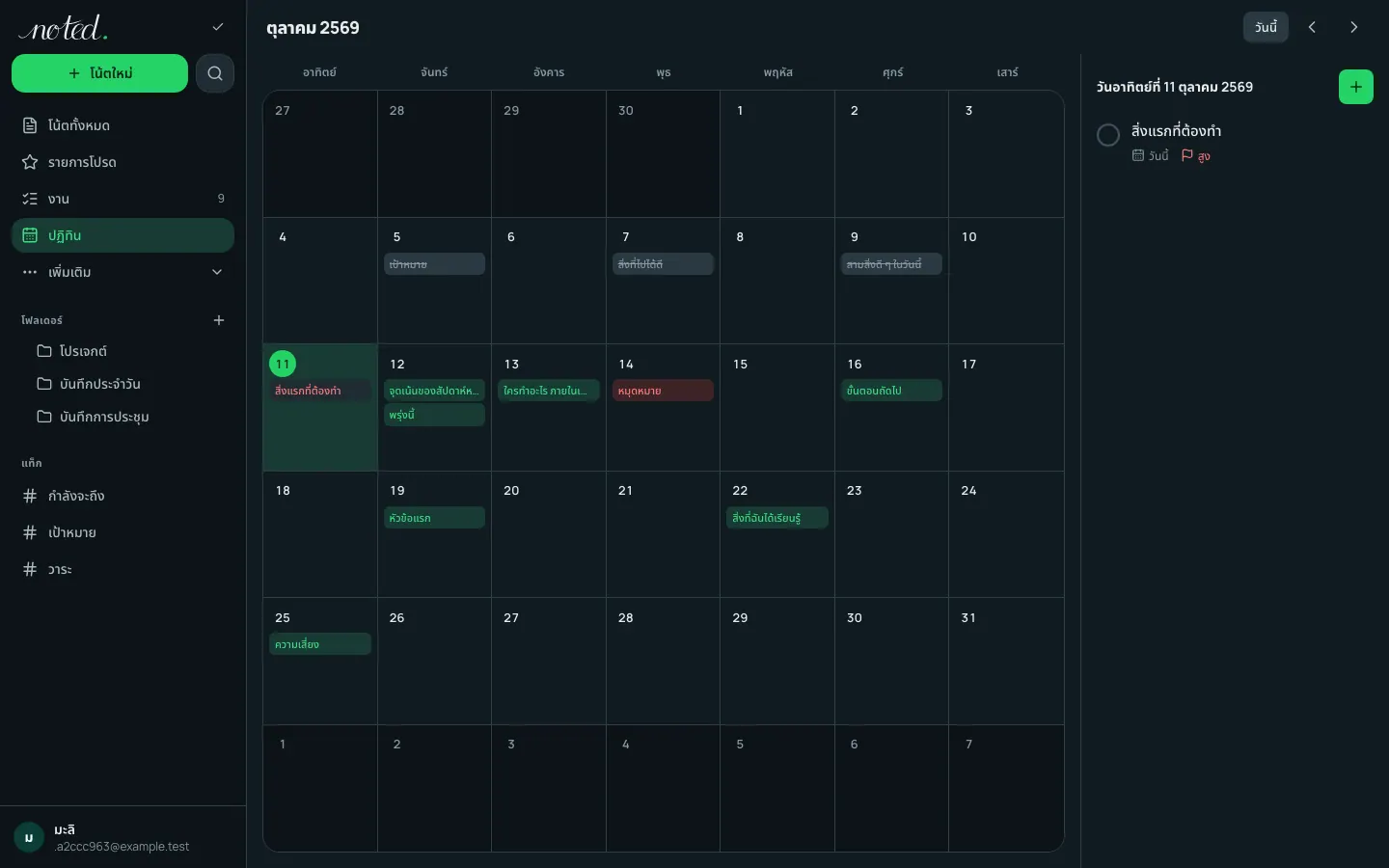
Task: Open workspace dropdown beside noted logo
Action: point(218,27)
